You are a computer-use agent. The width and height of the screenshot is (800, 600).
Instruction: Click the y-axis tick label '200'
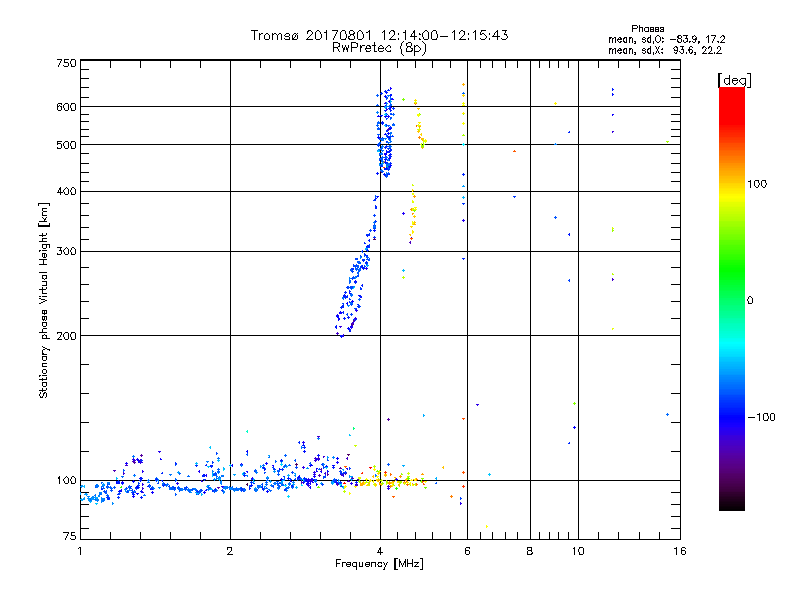click(66, 336)
